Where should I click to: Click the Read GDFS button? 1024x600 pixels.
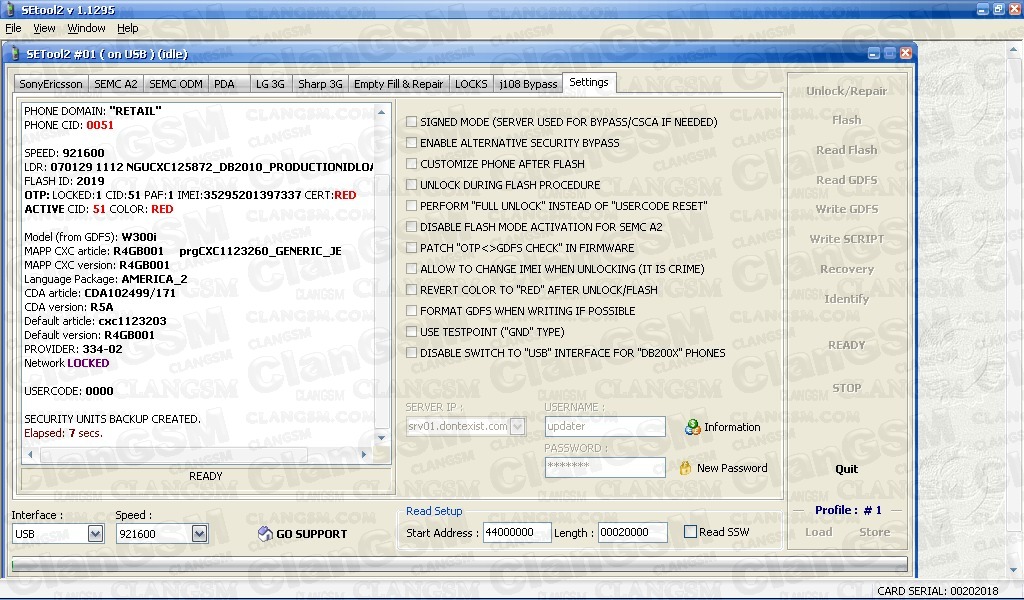click(x=846, y=180)
